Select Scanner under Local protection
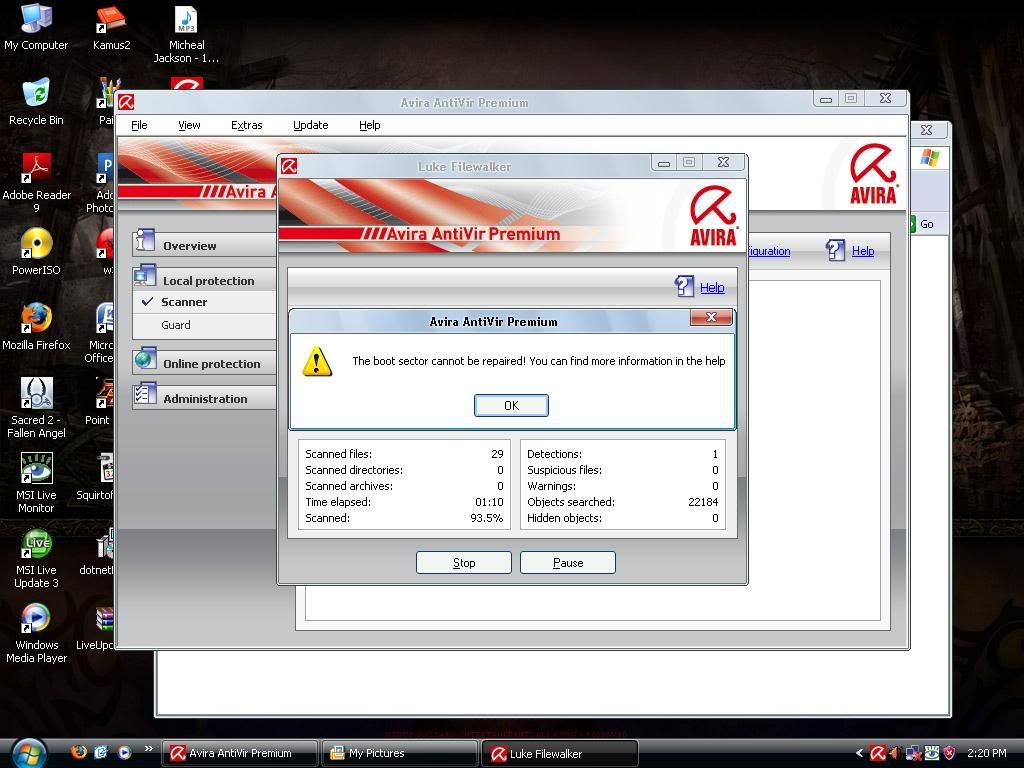 tap(184, 302)
